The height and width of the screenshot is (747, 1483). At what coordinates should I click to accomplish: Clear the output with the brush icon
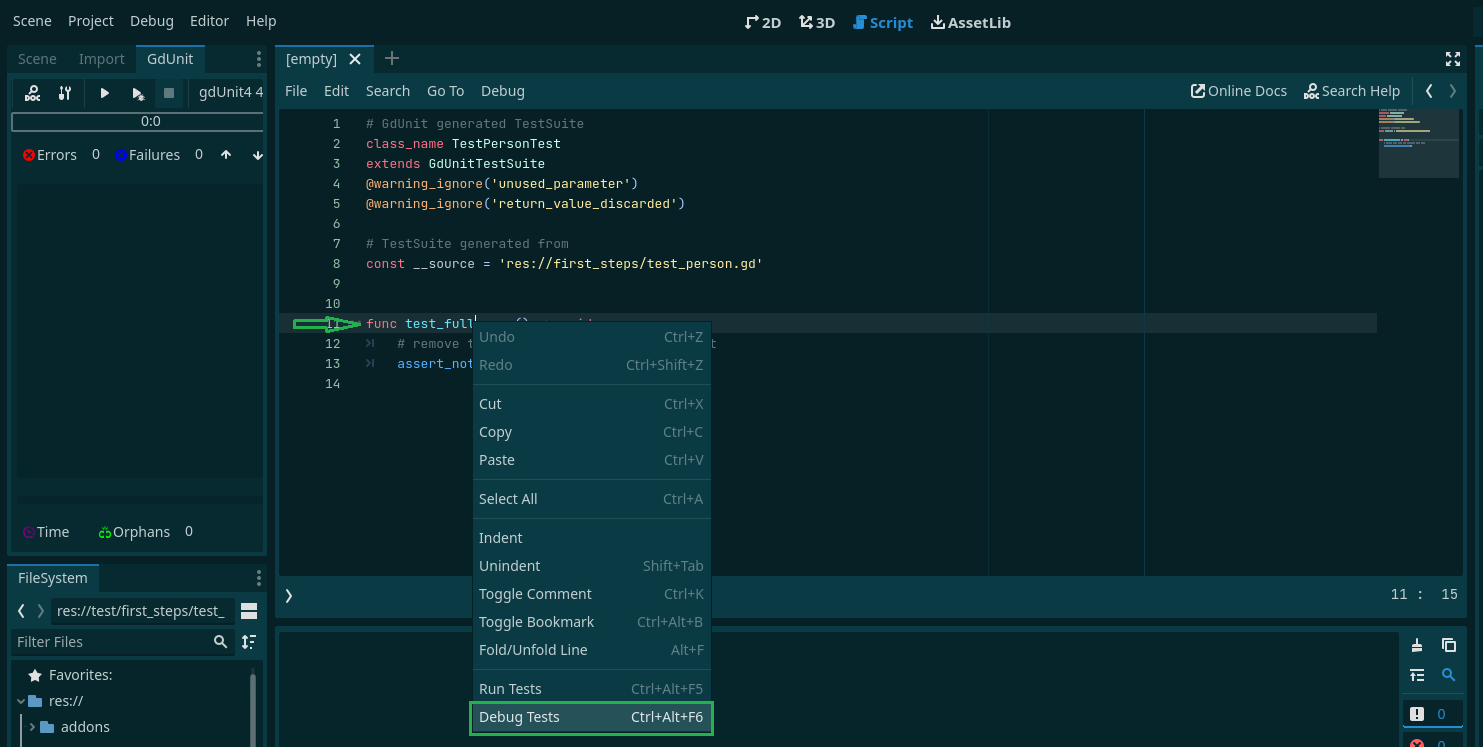click(1418, 645)
